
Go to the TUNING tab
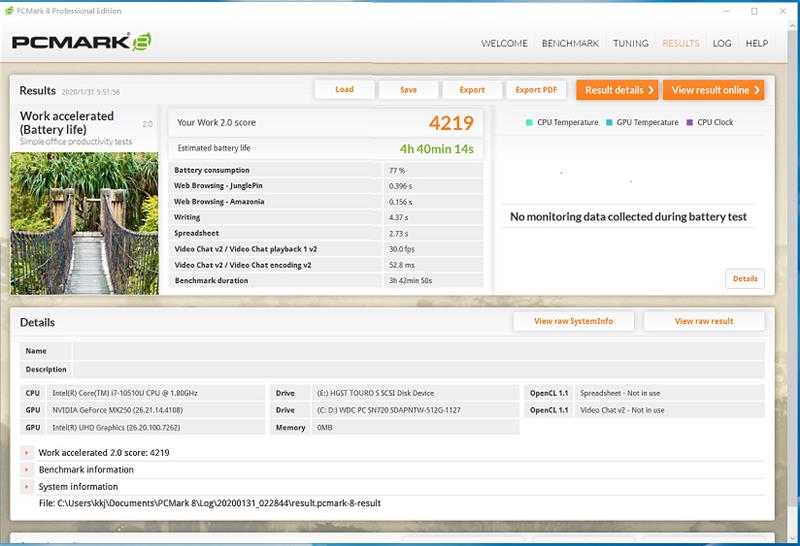[630, 44]
